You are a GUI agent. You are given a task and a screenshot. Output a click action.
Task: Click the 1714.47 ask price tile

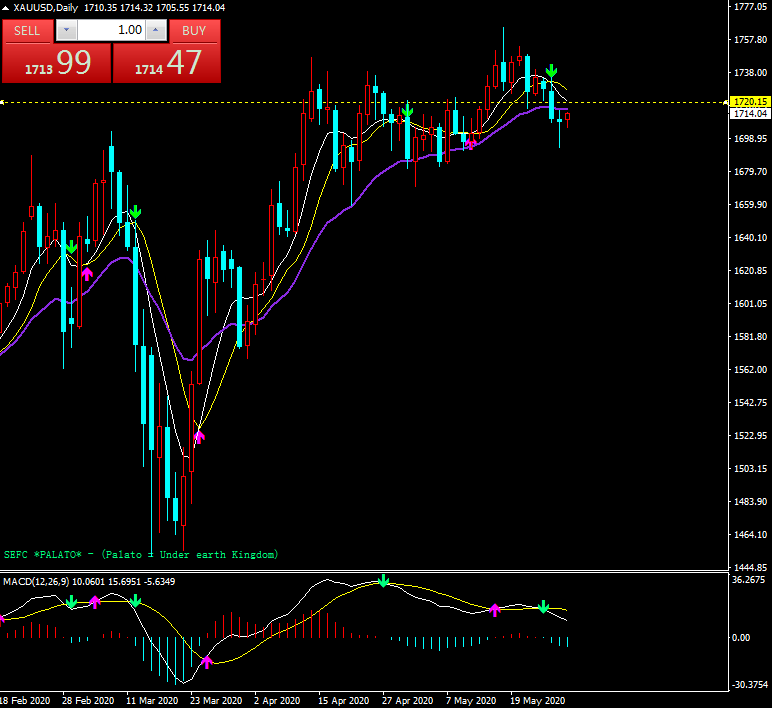pos(167,63)
